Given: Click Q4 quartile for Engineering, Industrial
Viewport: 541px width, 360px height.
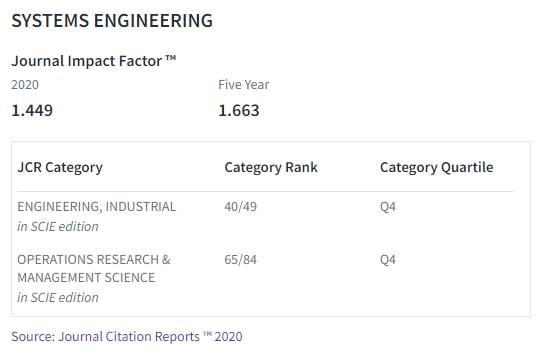Looking at the screenshot, I should click(x=388, y=207).
